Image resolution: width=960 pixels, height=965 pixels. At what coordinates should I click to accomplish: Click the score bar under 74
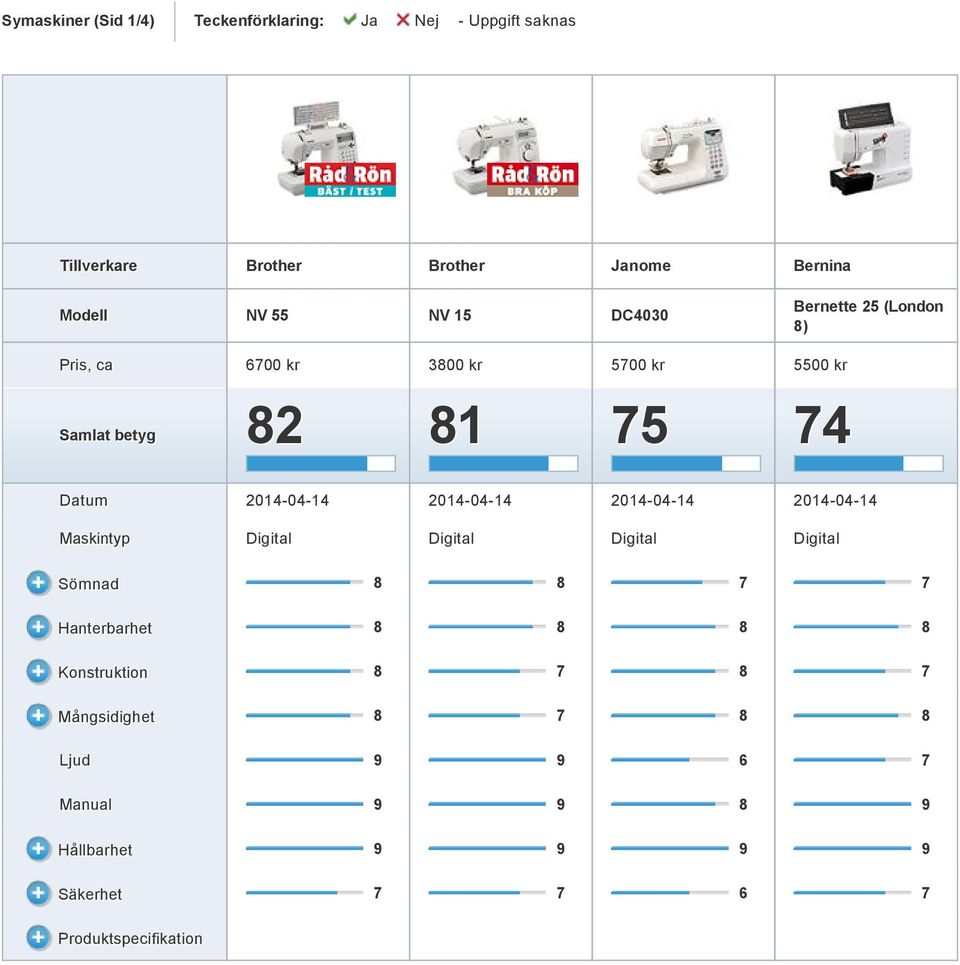pos(868,463)
